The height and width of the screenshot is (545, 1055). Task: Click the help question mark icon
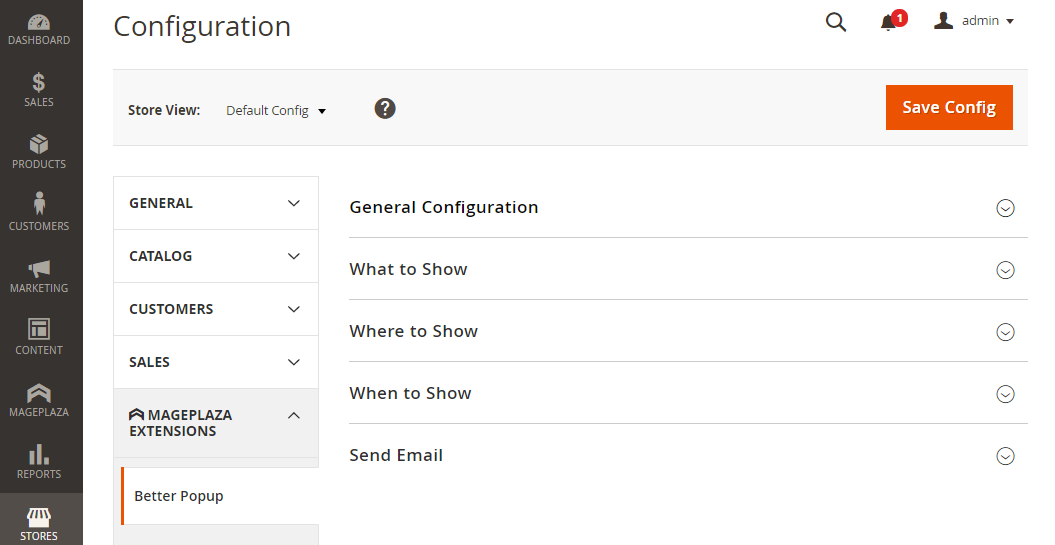pos(385,109)
